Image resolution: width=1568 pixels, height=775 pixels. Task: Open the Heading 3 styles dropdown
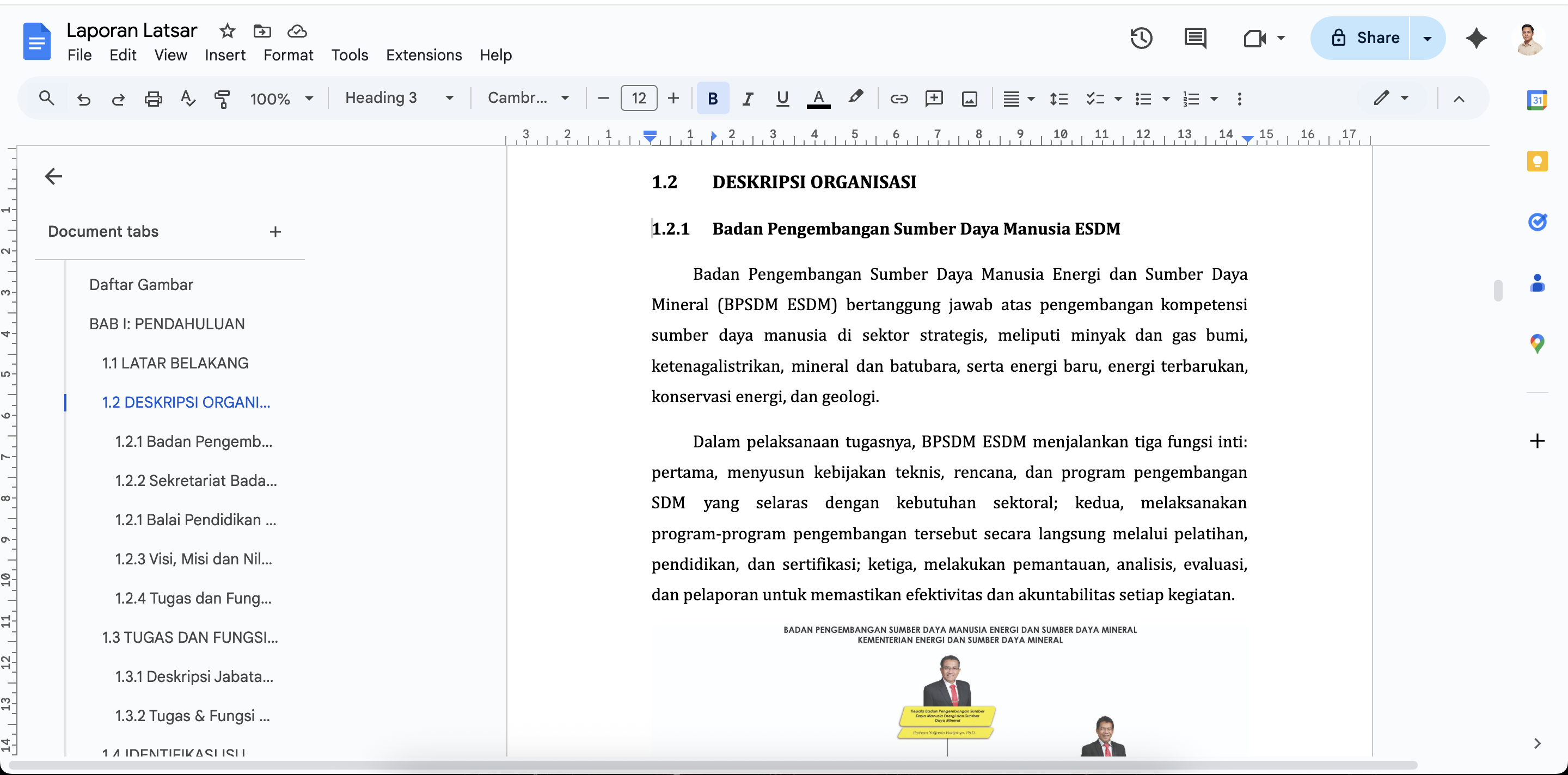pos(399,98)
